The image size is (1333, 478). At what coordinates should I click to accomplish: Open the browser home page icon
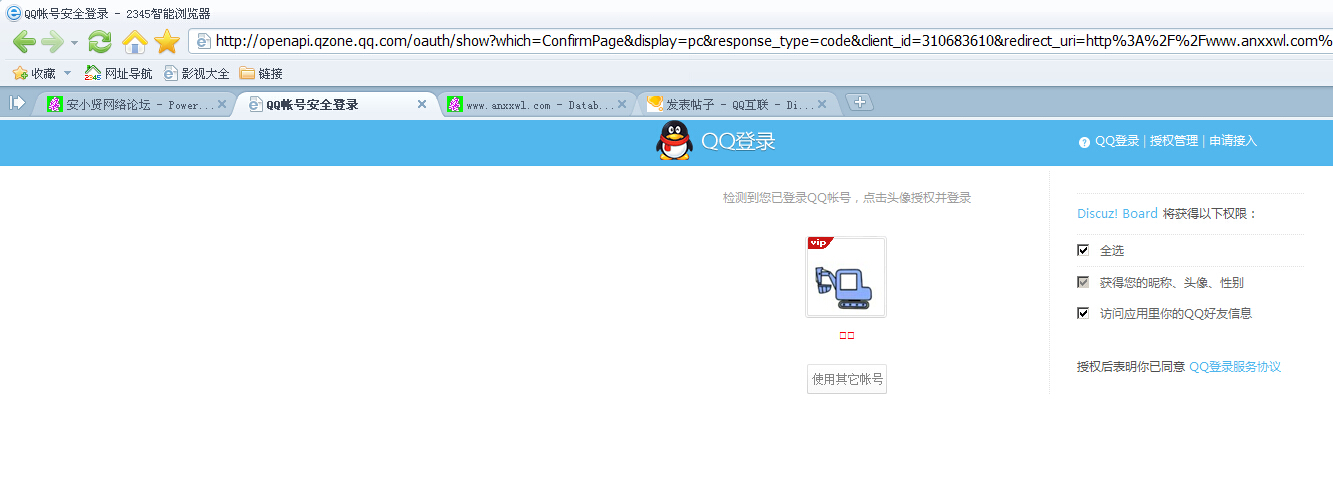click(x=134, y=41)
